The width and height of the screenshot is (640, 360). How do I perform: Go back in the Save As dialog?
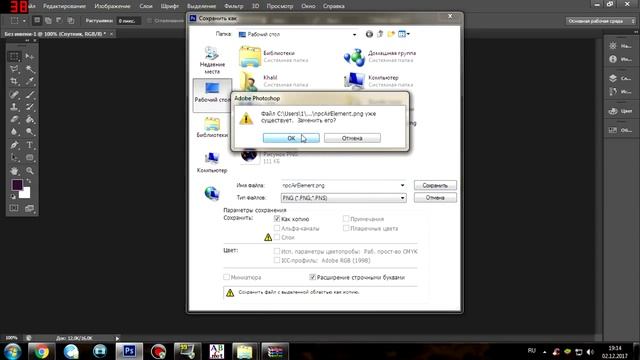[x=369, y=34]
